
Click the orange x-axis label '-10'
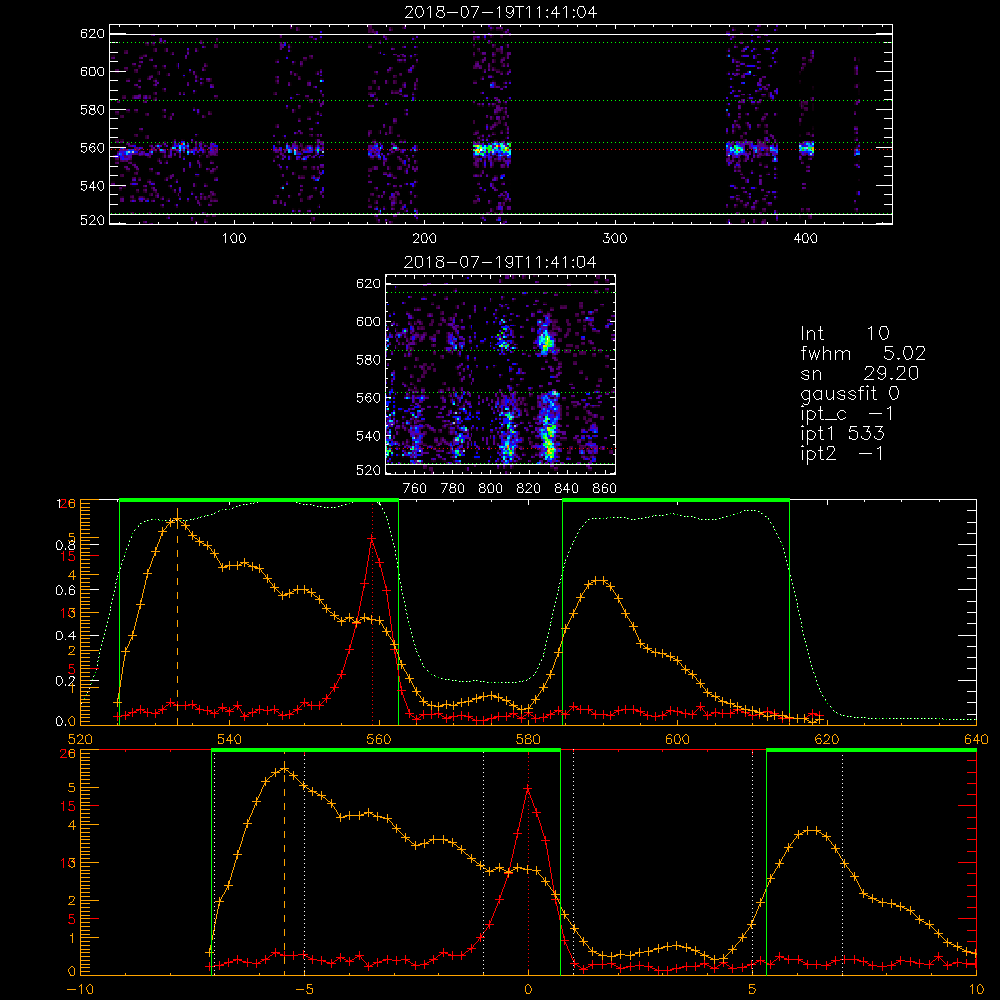(x=80, y=990)
